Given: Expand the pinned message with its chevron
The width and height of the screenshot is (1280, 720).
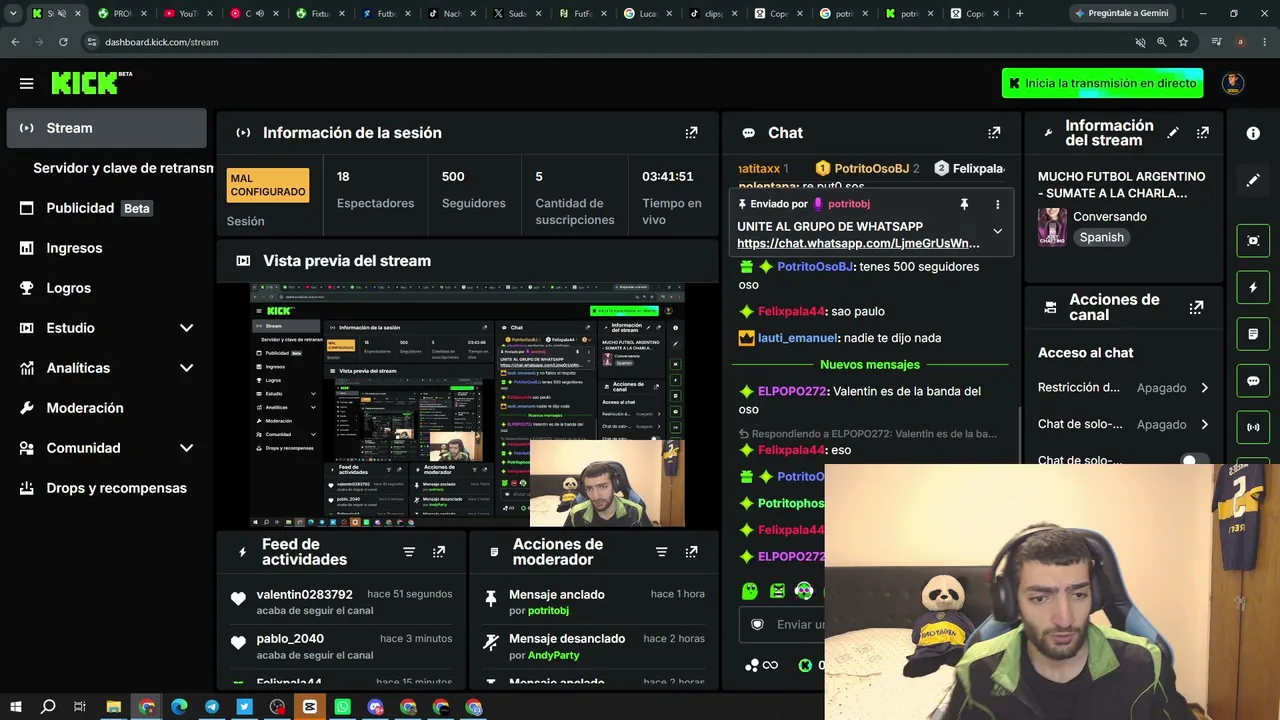Looking at the screenshot, I should pos(997,231).
